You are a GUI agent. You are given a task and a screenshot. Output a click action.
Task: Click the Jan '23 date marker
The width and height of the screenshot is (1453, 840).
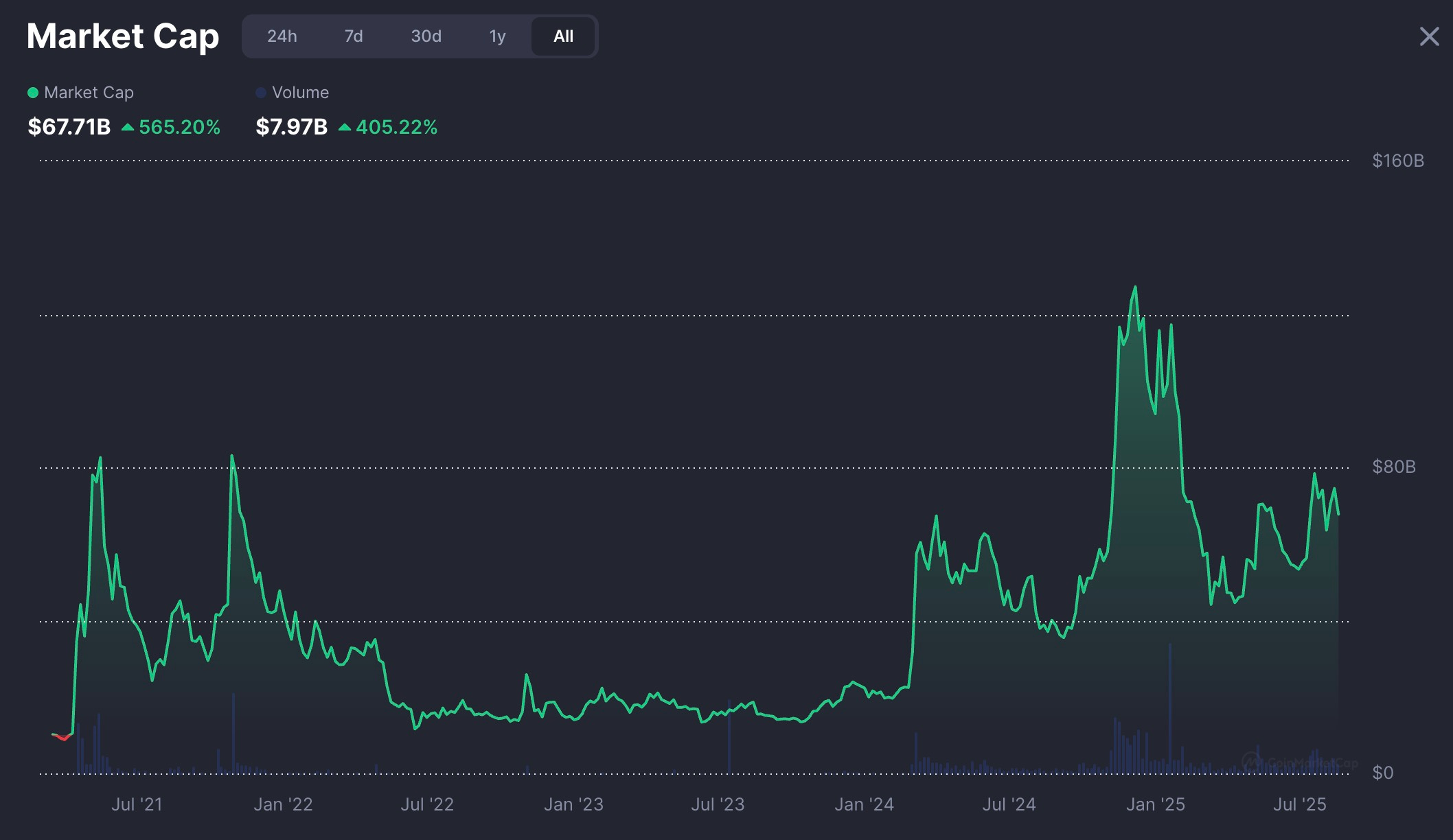[573, 804]
